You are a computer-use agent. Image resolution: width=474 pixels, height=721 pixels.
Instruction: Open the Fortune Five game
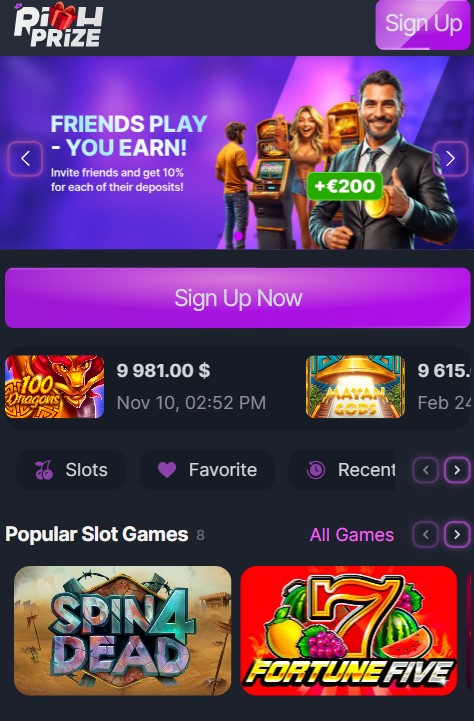348,630
